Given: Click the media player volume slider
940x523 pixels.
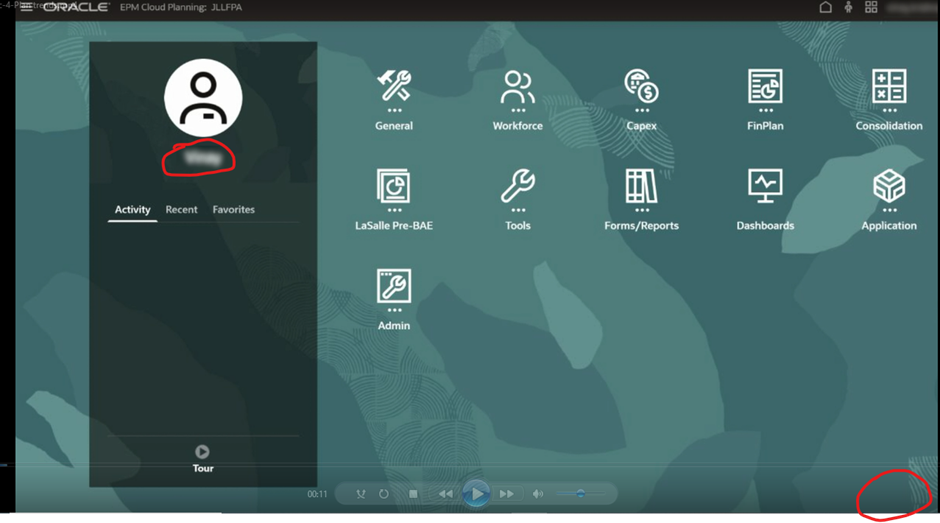Looking at the screenshot, I should click(579, 494).
